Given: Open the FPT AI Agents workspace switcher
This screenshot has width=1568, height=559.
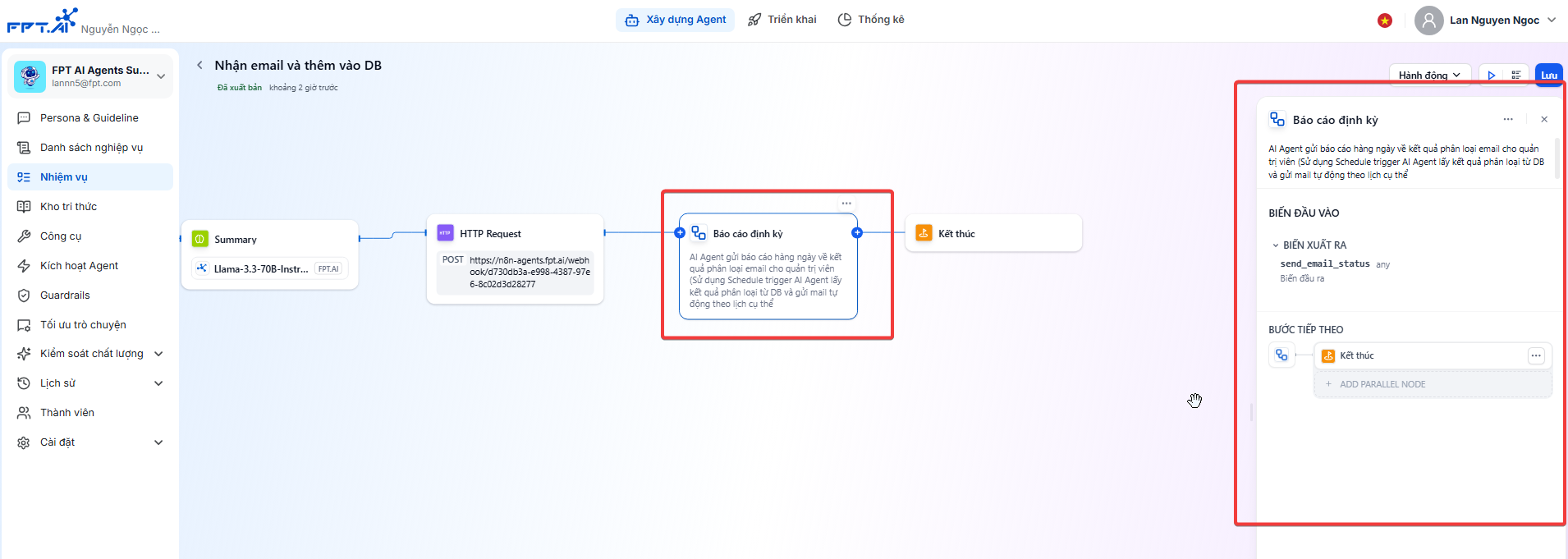Looking at the screenshot, I should pos(161,76).
